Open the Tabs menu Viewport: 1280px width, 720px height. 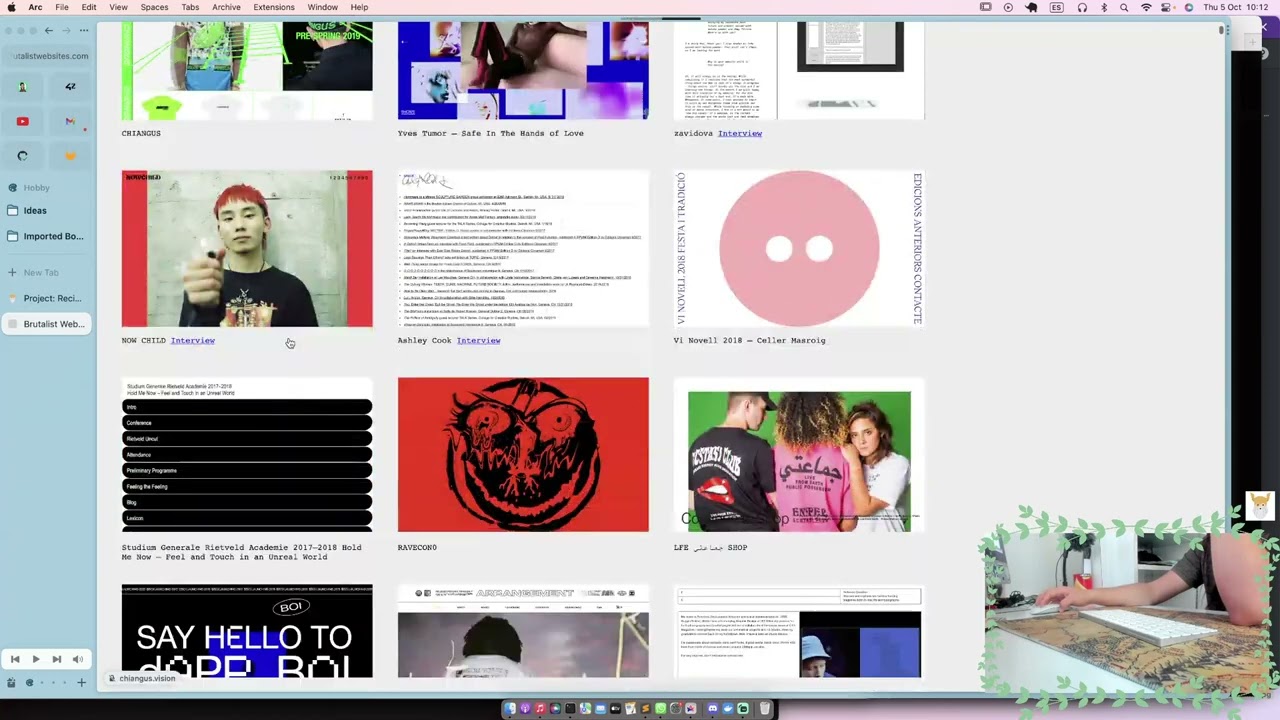click(190, 7)
